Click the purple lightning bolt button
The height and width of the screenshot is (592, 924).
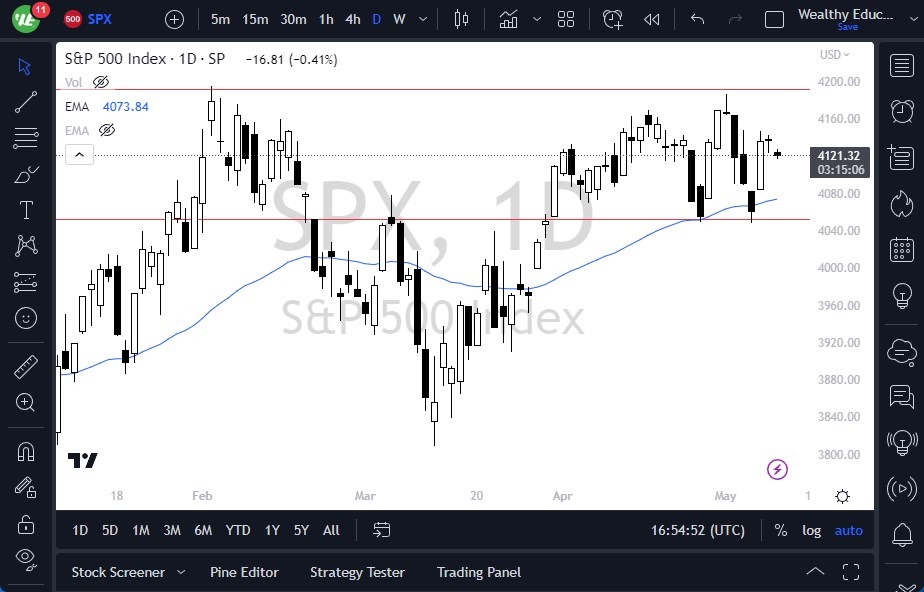[x=777, y=469]
